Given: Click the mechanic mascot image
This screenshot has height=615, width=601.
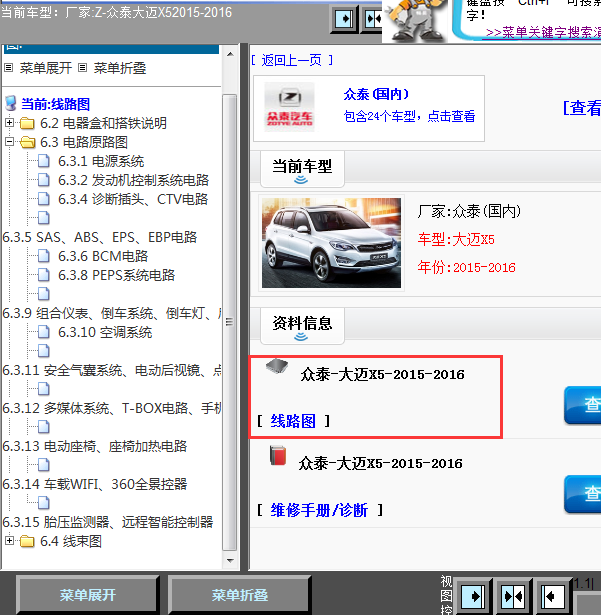Looking at the screenshot, I should pyautogui.click(x=415, y=20).
